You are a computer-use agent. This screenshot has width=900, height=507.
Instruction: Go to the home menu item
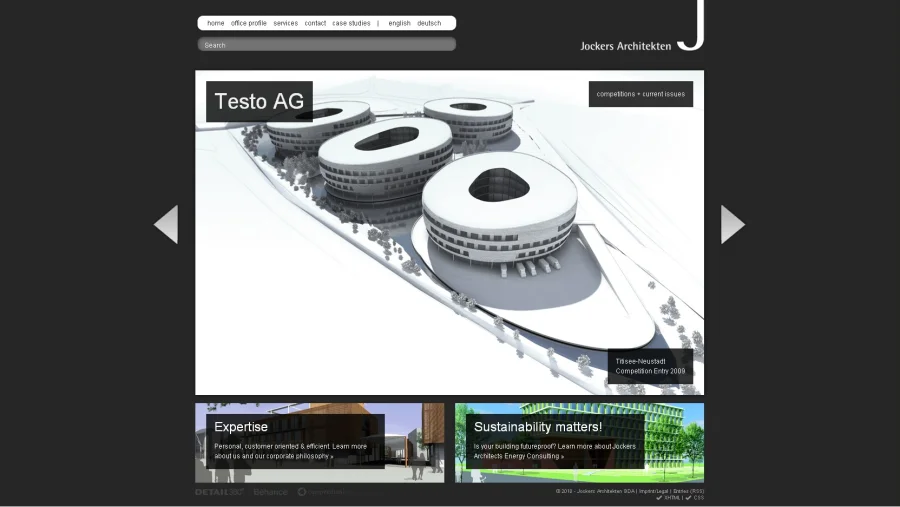[216, 23]
